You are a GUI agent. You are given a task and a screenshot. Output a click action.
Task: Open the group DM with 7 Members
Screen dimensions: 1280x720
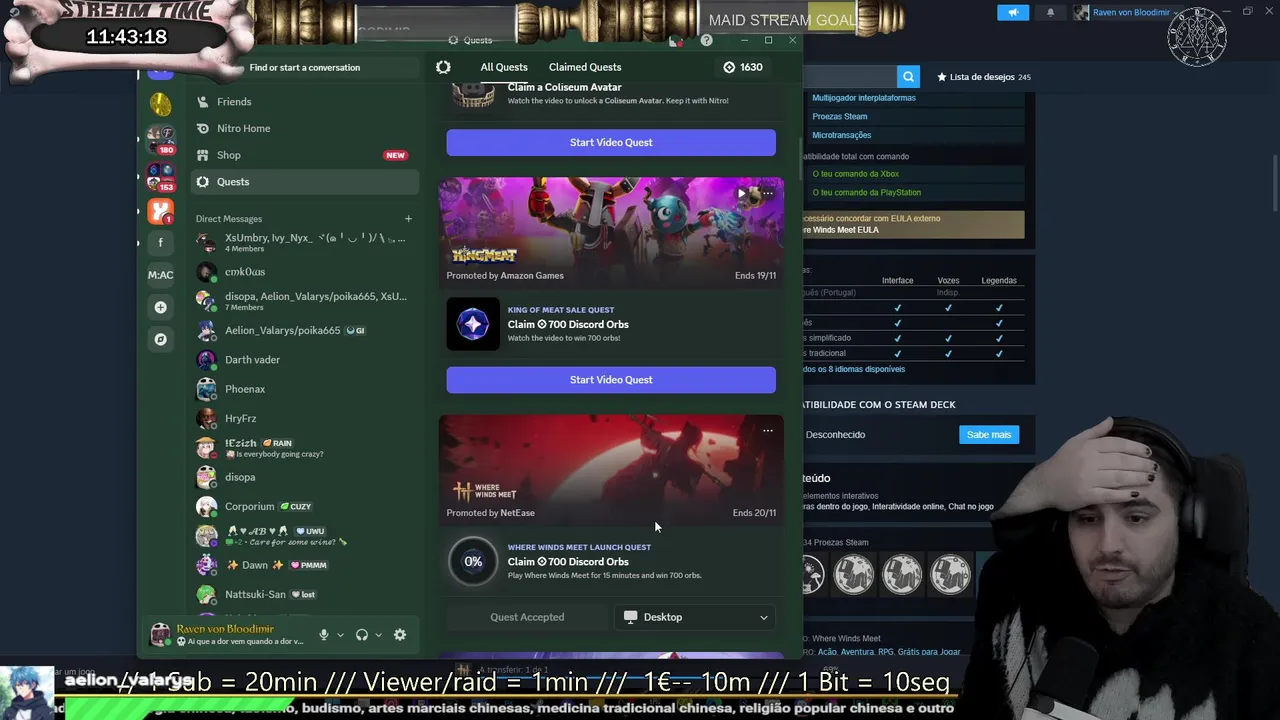click(305, 301)
